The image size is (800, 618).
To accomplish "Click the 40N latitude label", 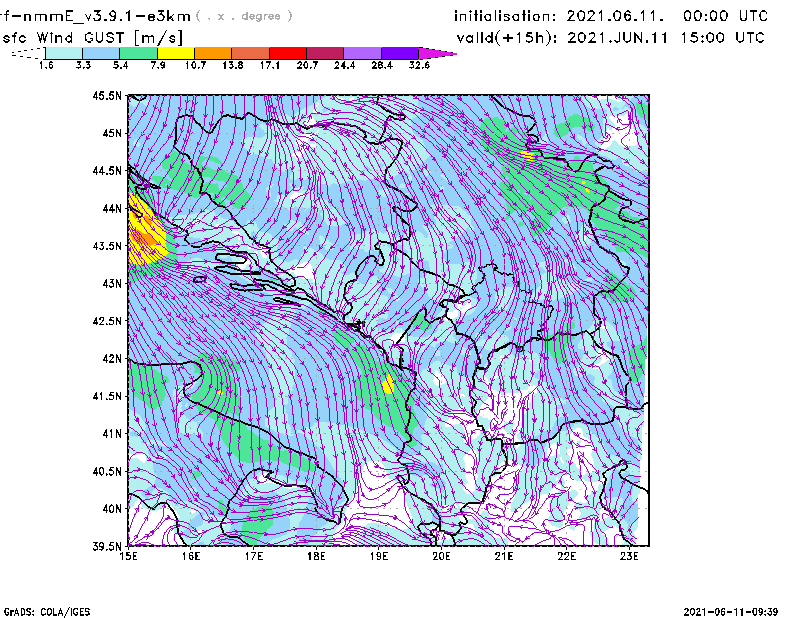I will click(x=112, y=509).
